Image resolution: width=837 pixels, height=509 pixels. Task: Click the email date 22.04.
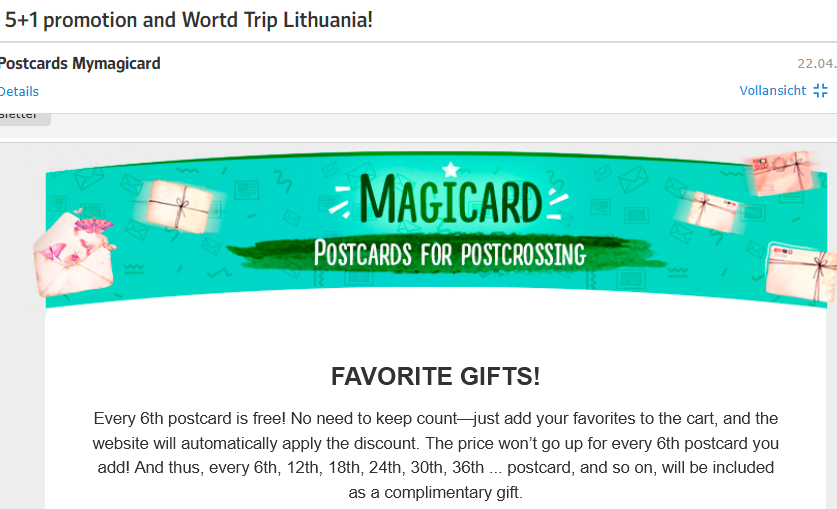(x=815, y=64)
